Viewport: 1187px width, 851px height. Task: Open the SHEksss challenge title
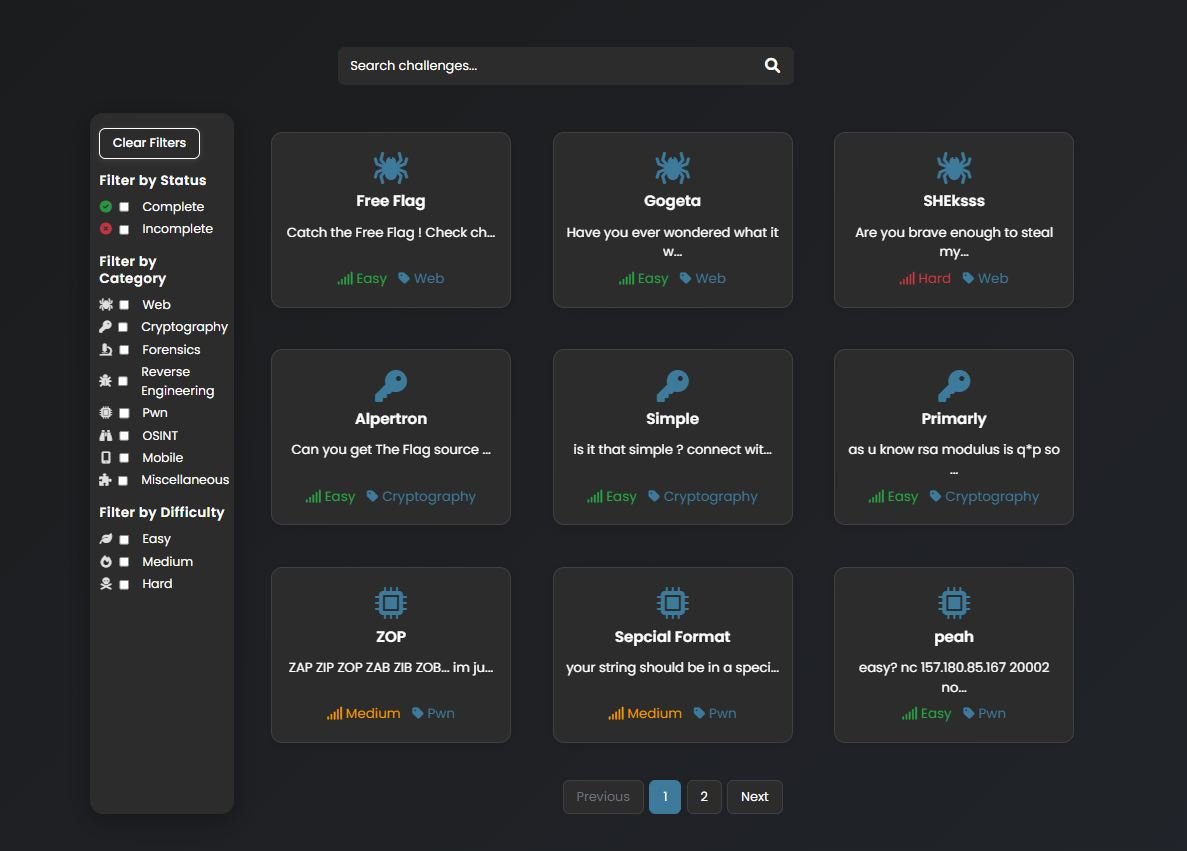(x=954, y=201)
